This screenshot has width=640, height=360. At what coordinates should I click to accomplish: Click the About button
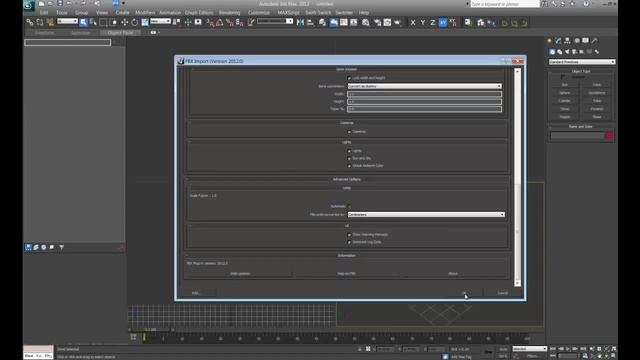(453, 273)
